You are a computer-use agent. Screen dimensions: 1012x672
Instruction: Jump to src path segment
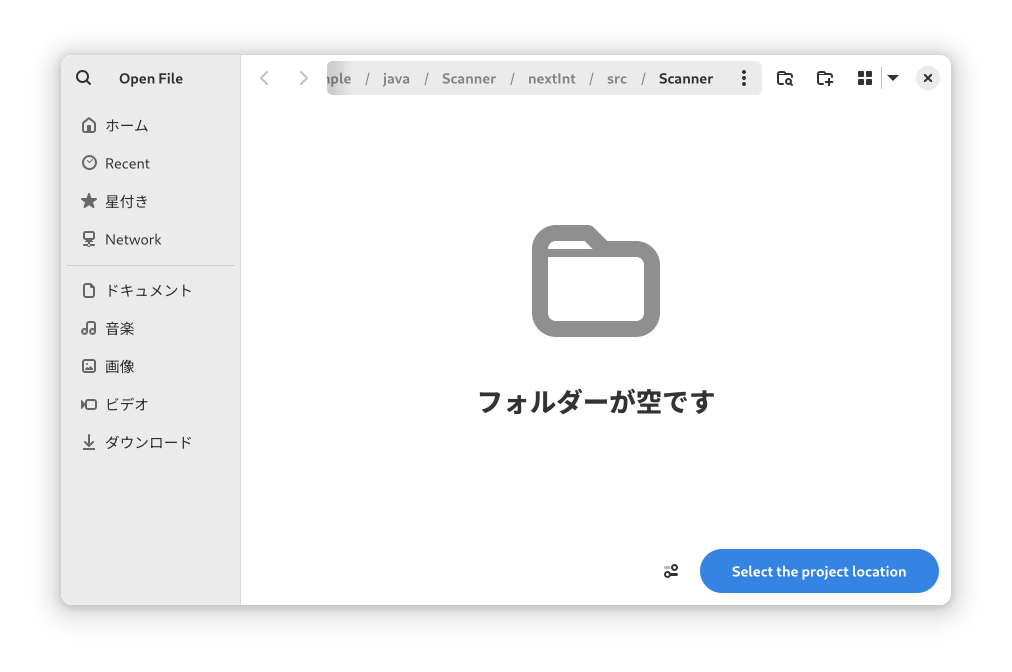(616, 79)
